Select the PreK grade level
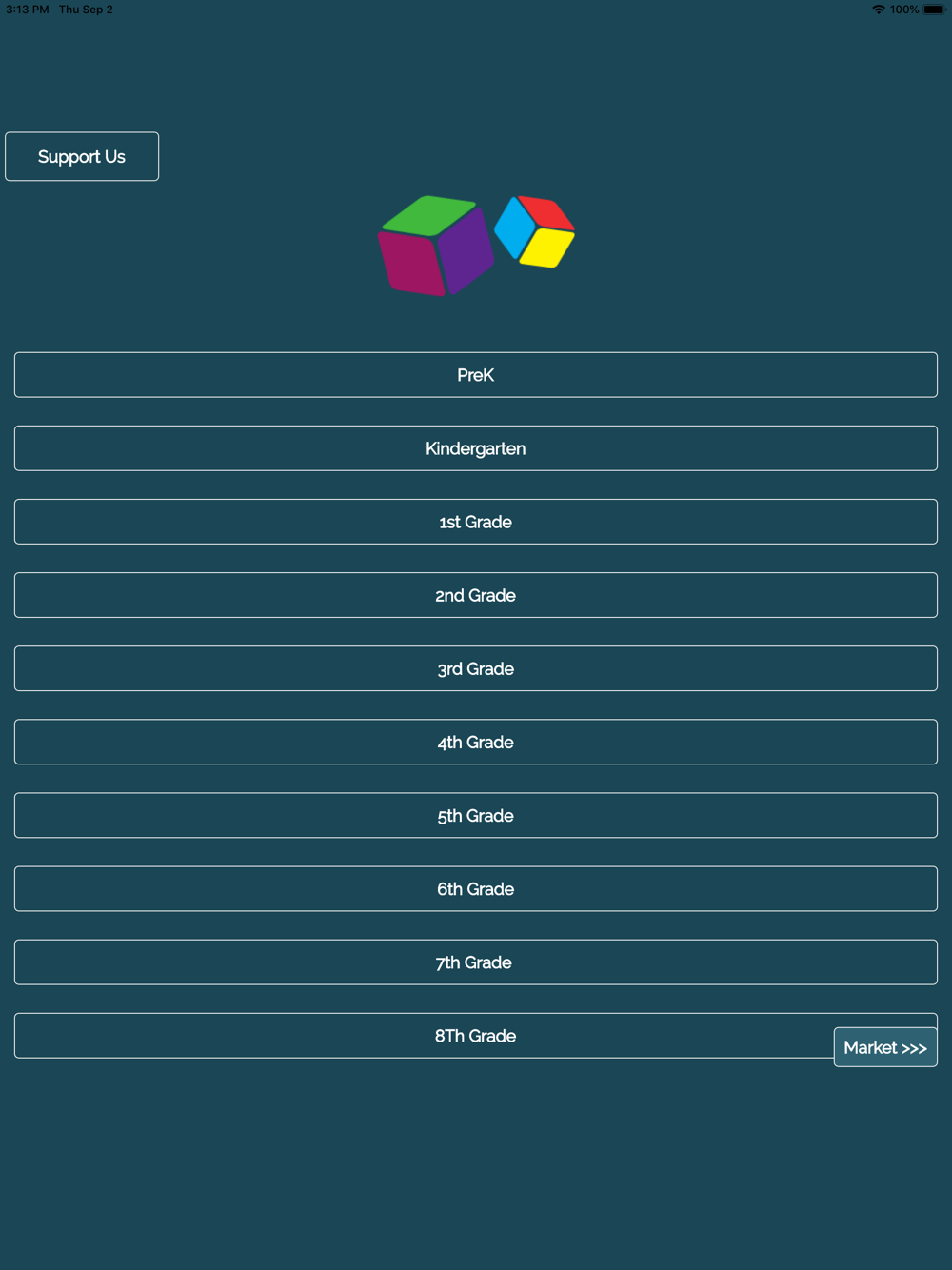This screenshot has height=1270, width=952. [476, 375]
